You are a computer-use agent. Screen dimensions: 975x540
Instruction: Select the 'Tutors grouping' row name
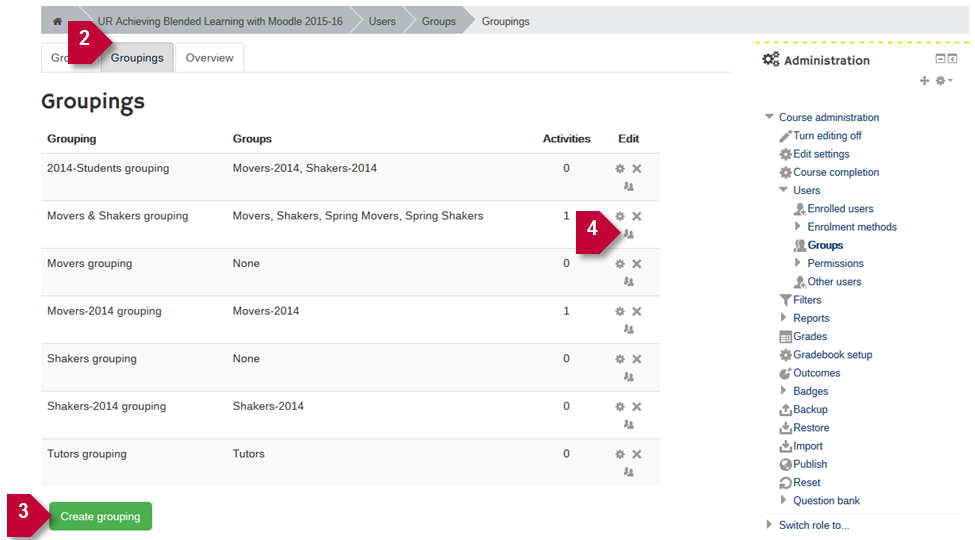(87, 454)
